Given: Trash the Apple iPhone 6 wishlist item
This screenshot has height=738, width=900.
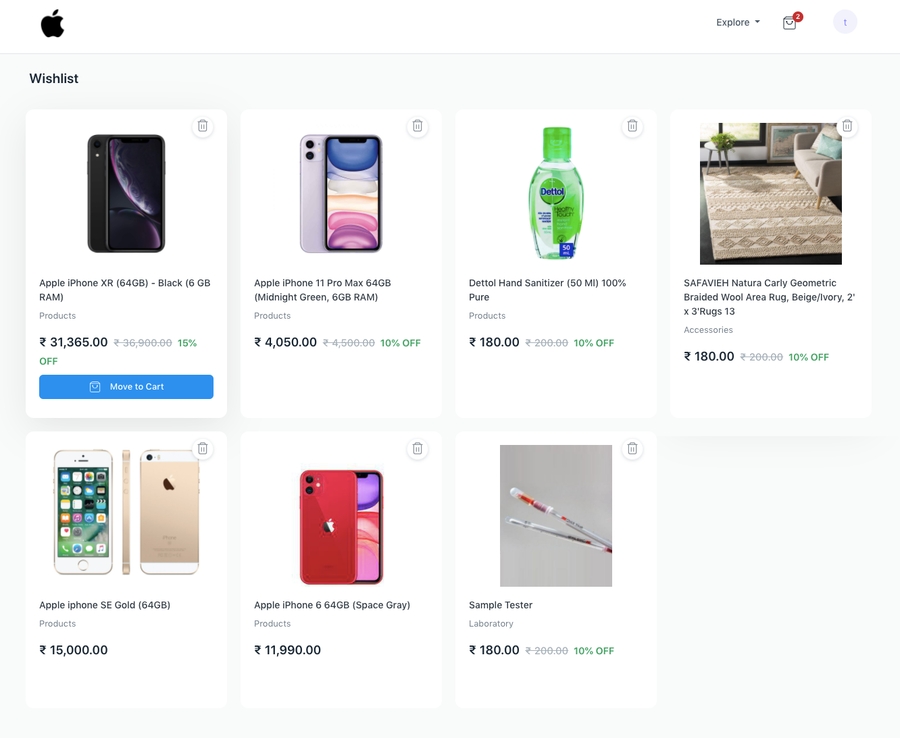Looking at the screenshot, I should [418, 449].
